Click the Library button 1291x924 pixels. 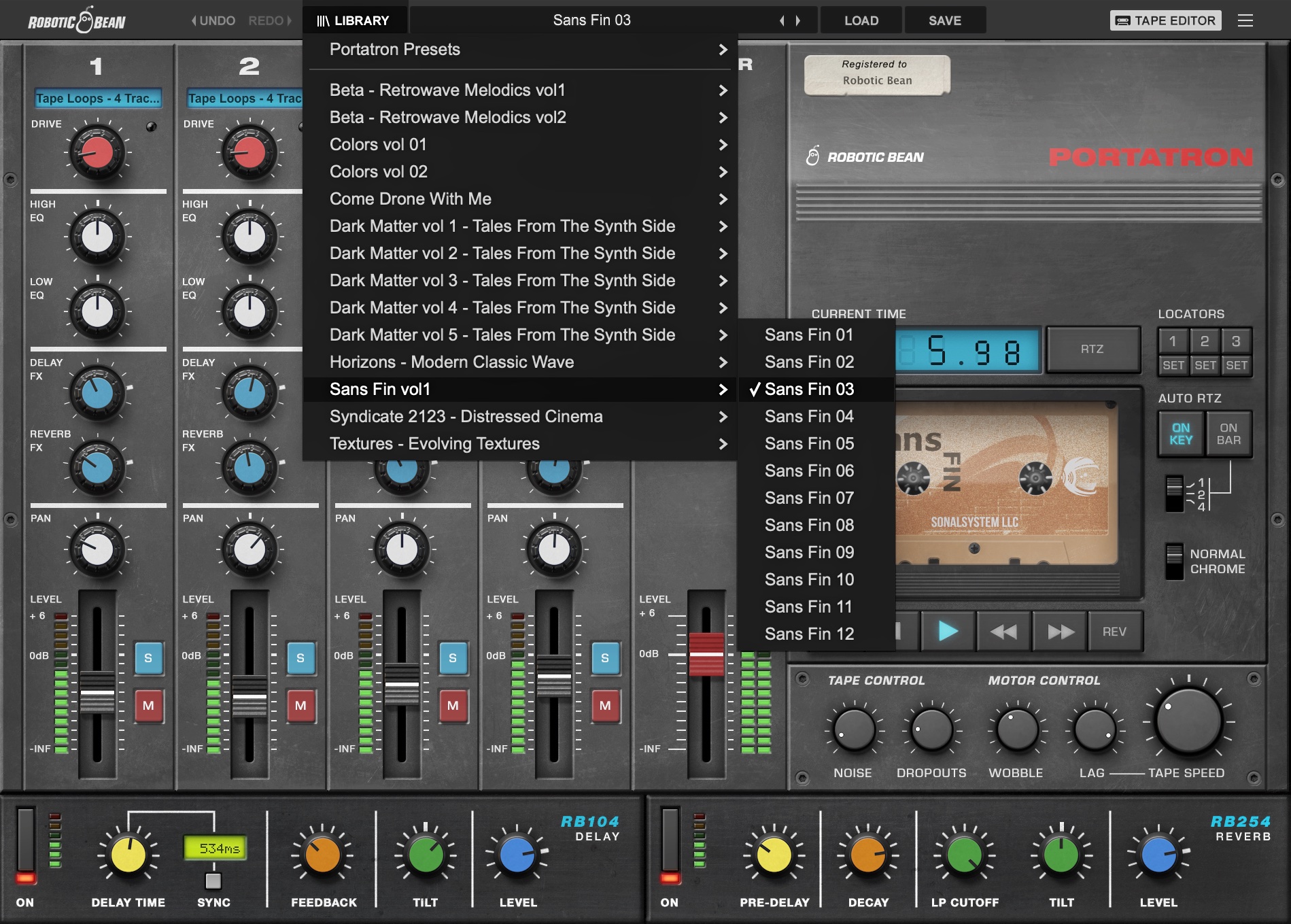click(x=354, y=20)
